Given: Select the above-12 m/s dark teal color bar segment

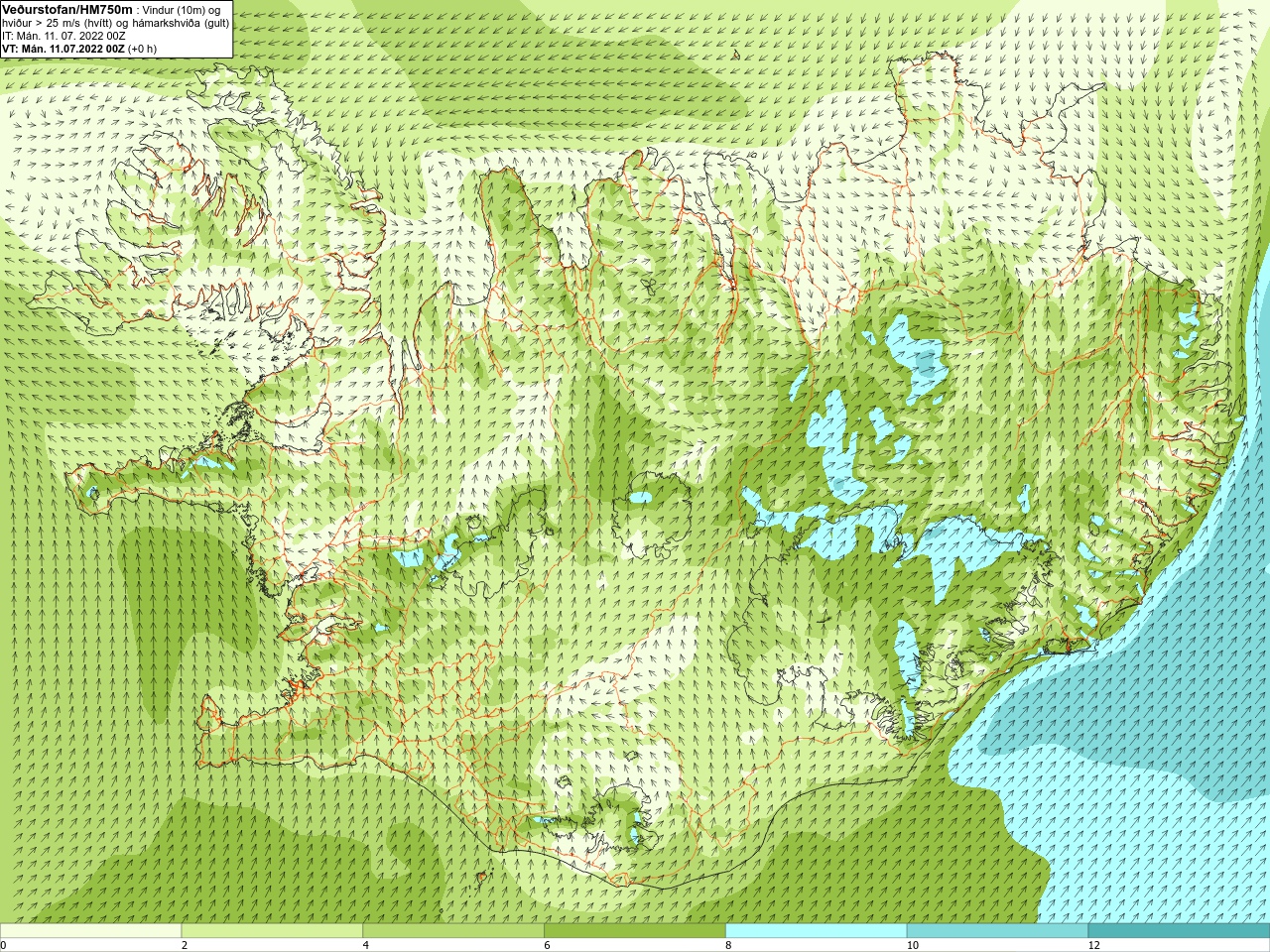Looking at the screenshot, I should tap(1179, 931).
